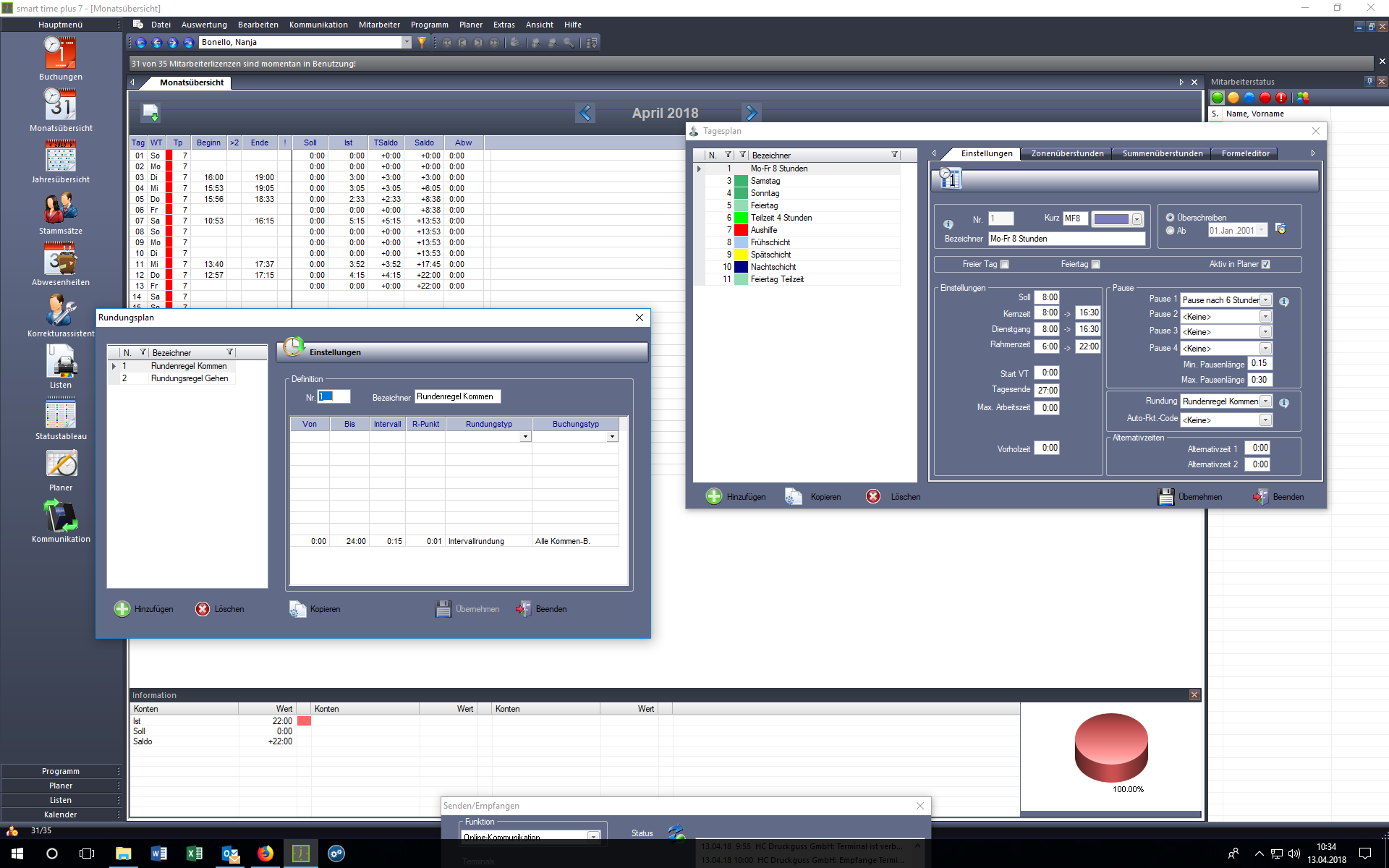Open Kommunikation in the sidebar

[x=61, y=520]
